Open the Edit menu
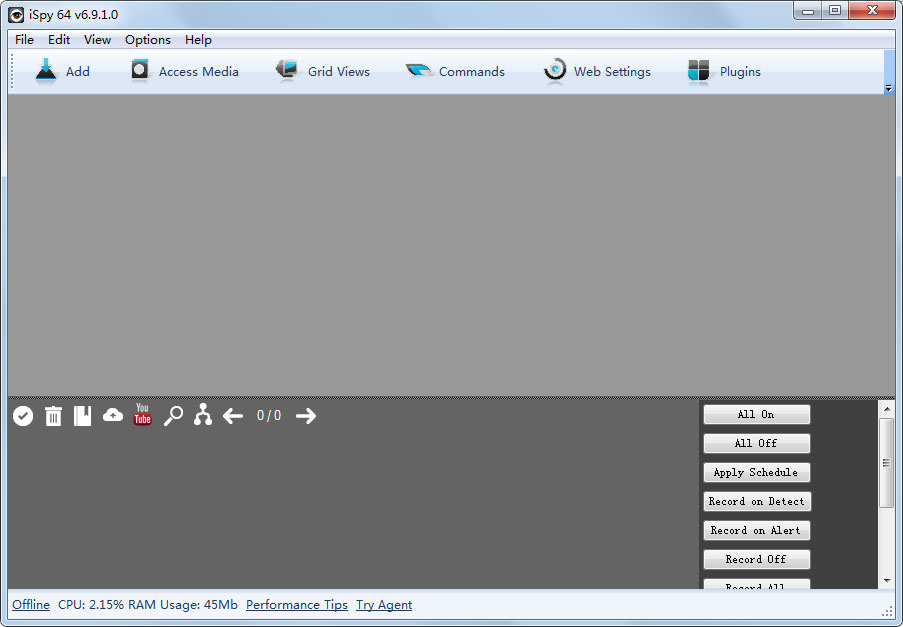 [x=59, y=40]
